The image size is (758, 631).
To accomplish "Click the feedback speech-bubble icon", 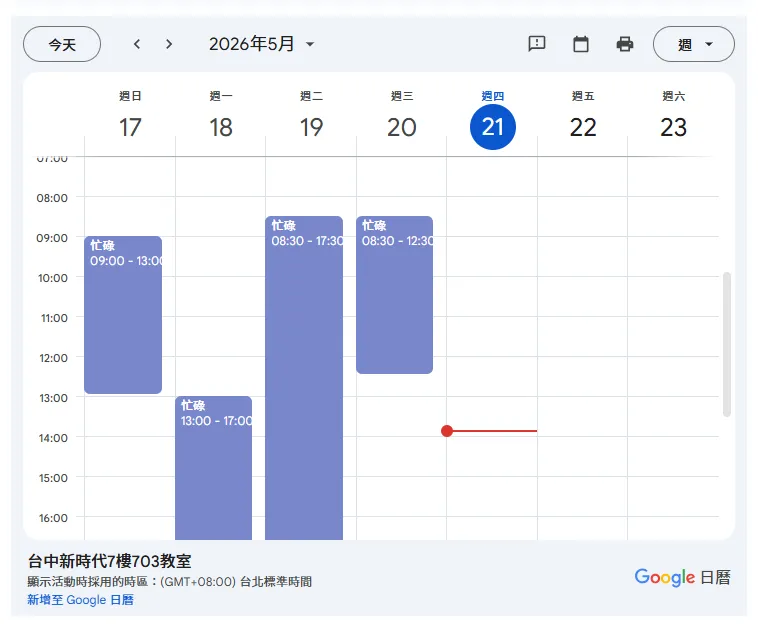I will tap(537, 44).
